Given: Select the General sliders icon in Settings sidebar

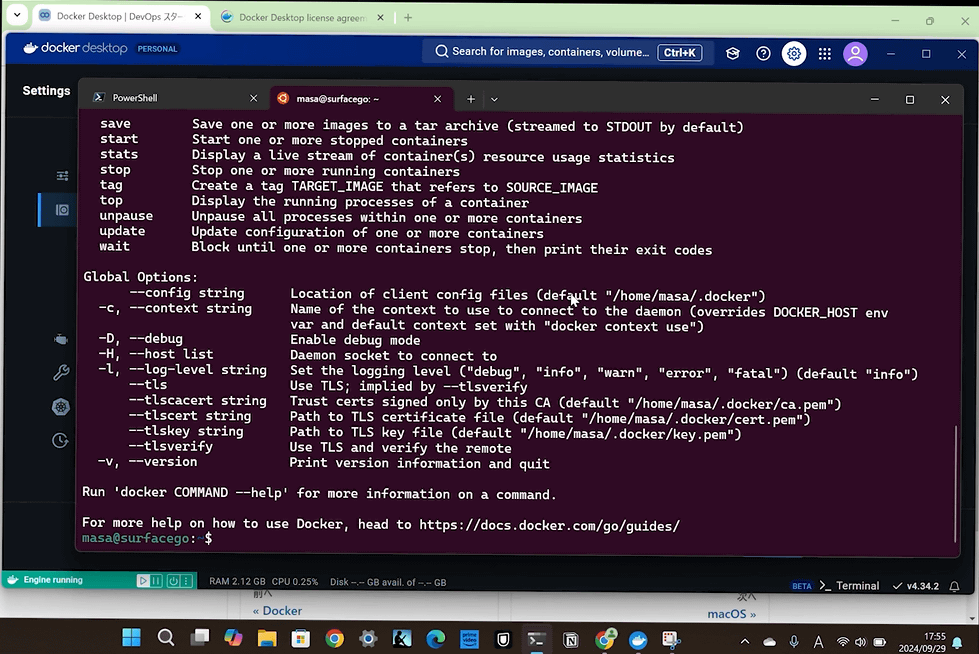Looking at the screenshot, I should (x=62, y=176).
